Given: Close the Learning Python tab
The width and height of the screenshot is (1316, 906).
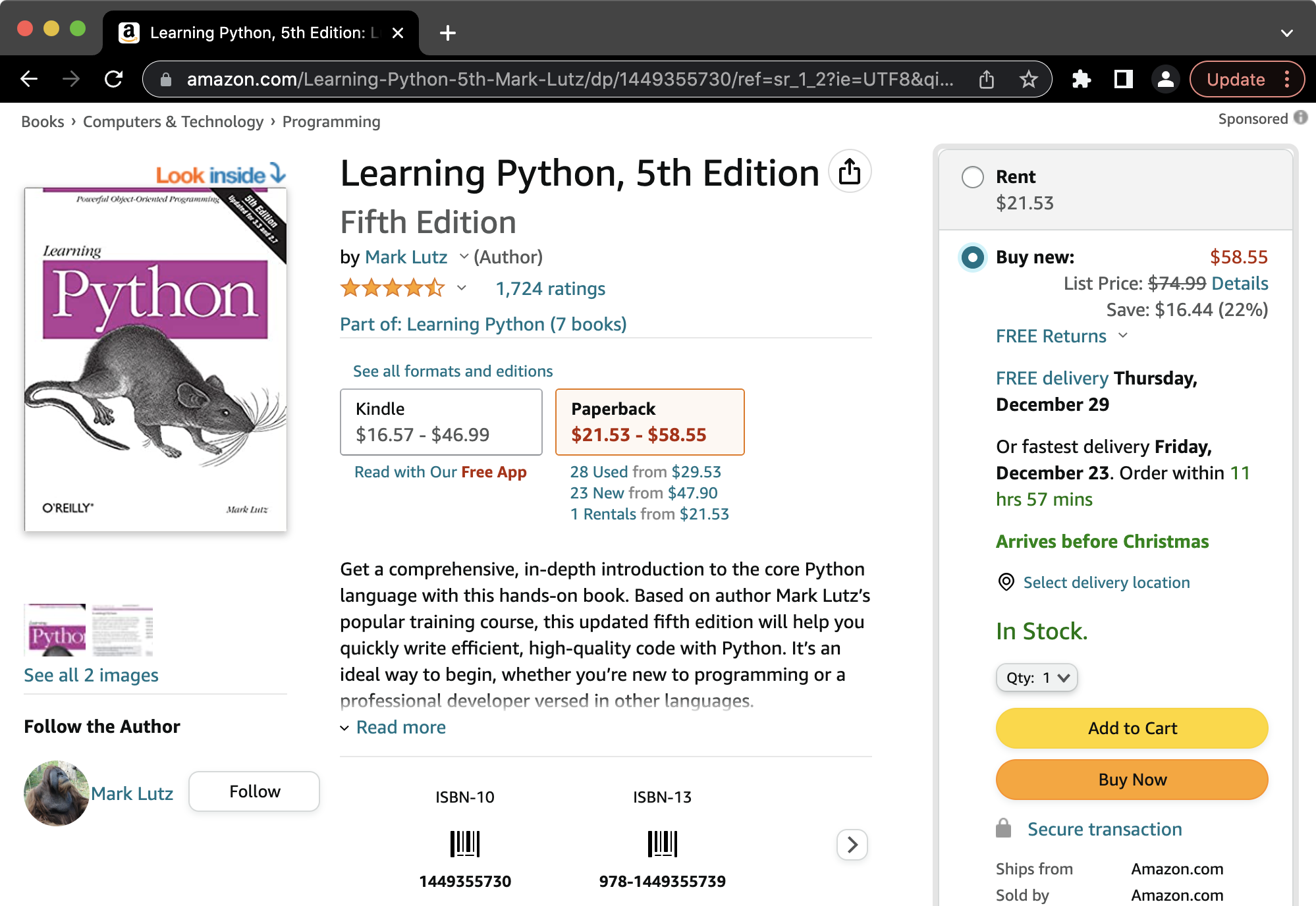Looking at the screenshot, I should click(x=398, y=33).
